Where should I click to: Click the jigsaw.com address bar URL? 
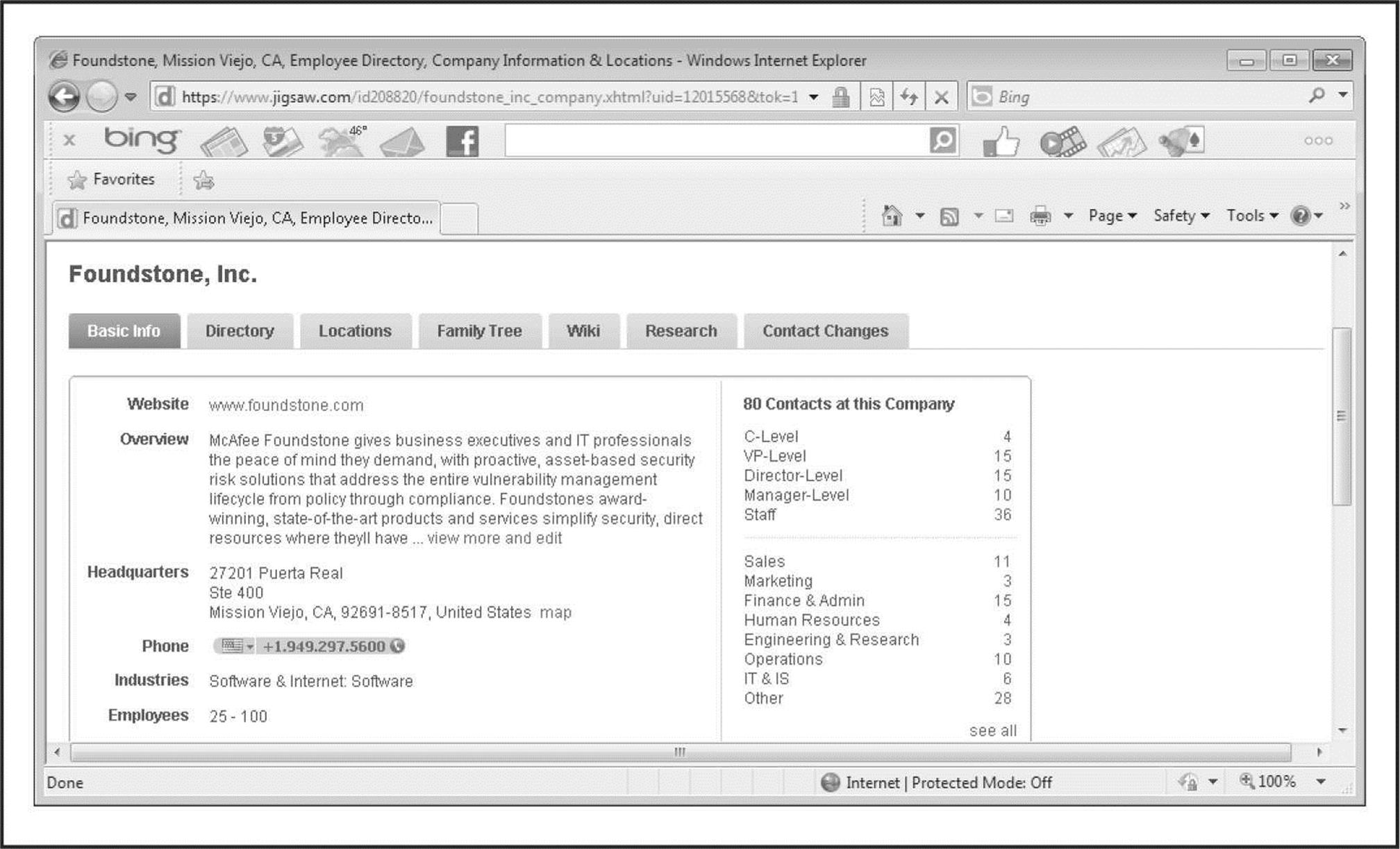[490, 97]
